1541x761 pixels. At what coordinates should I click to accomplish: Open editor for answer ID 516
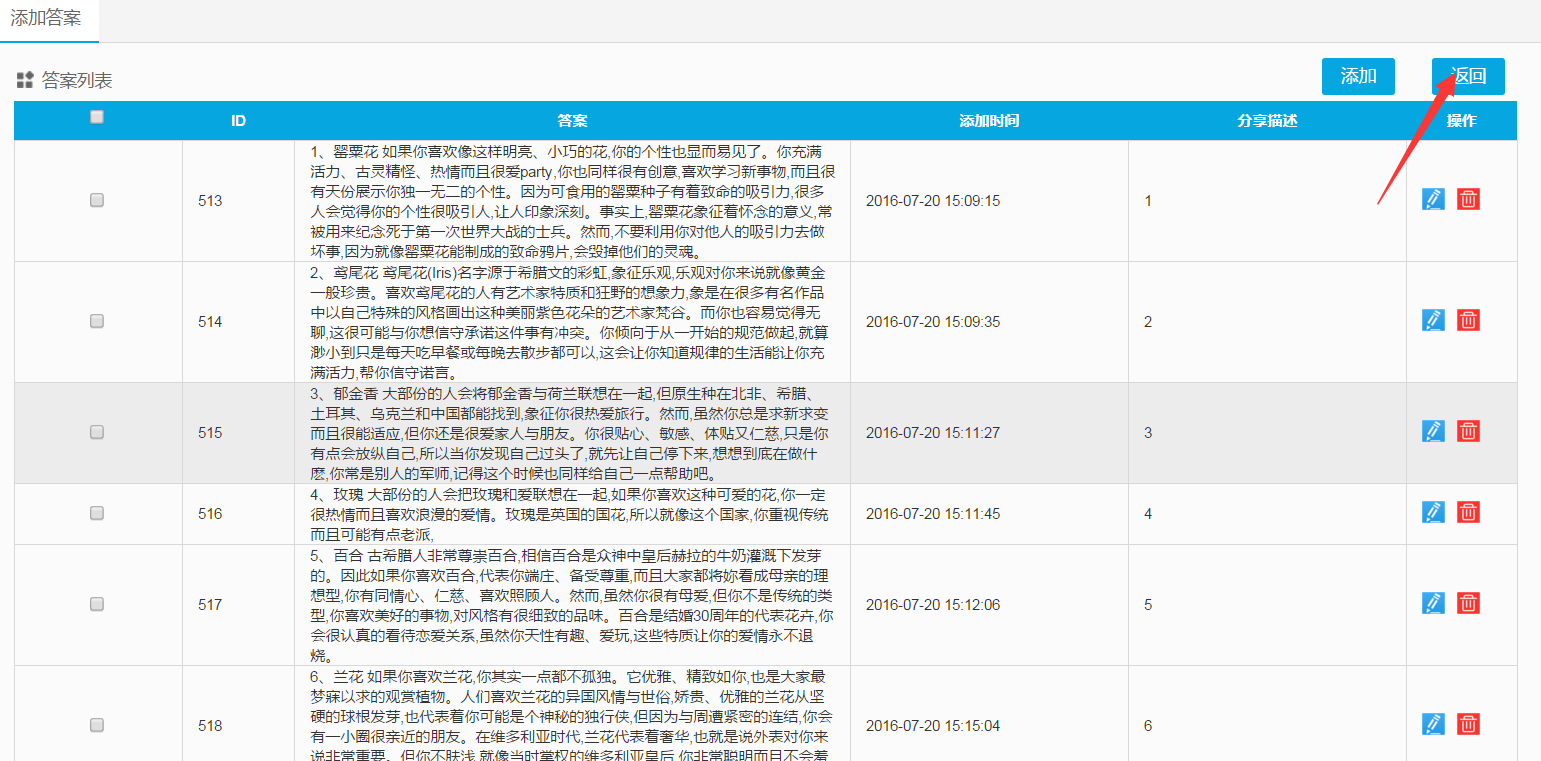1433,512
